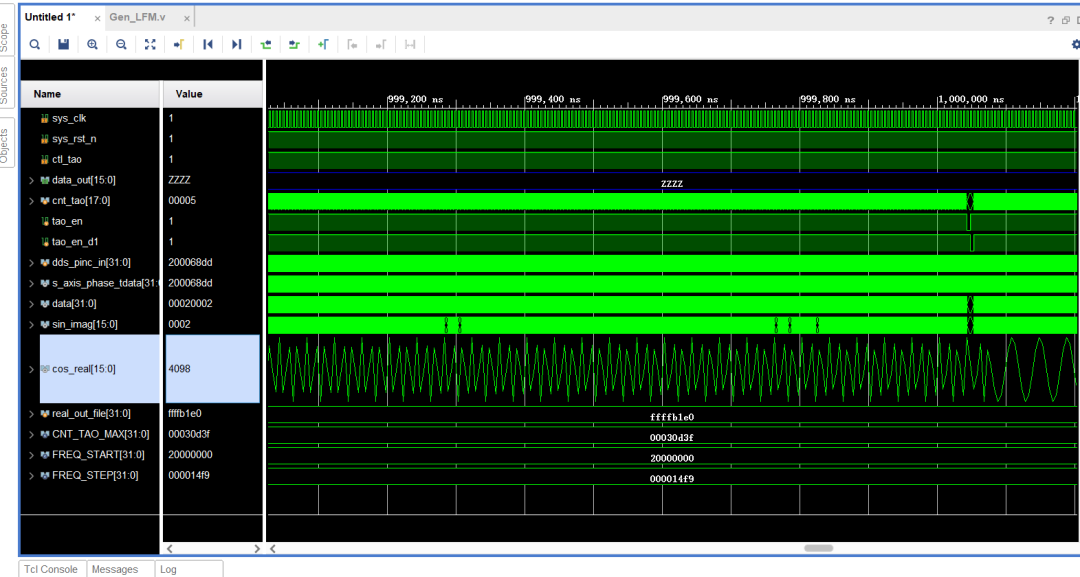Screen dimensions: 1080x577
Task: Click the help question mark icon
Action: tap(1050, 20)
